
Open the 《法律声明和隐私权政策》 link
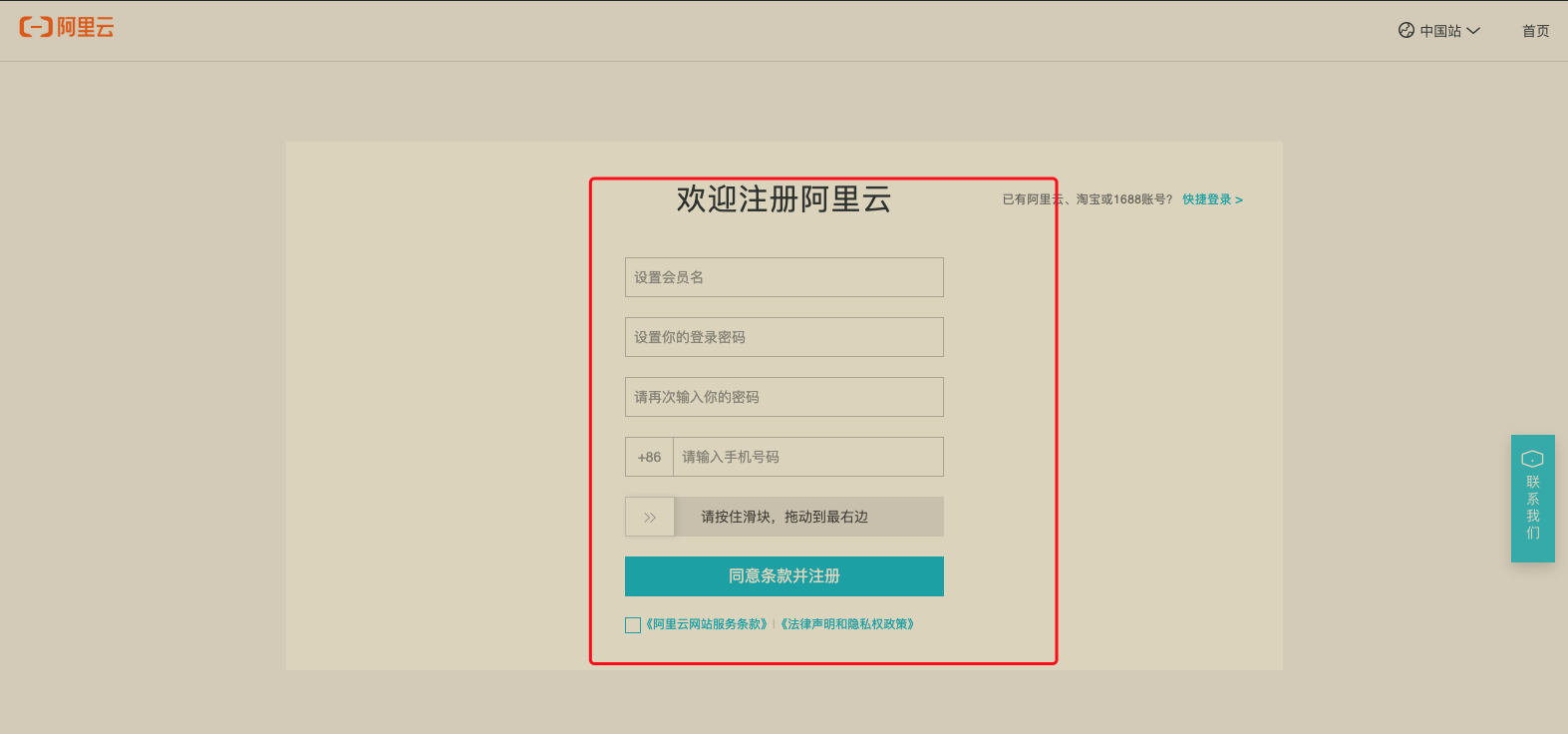[x=847, y=624]
